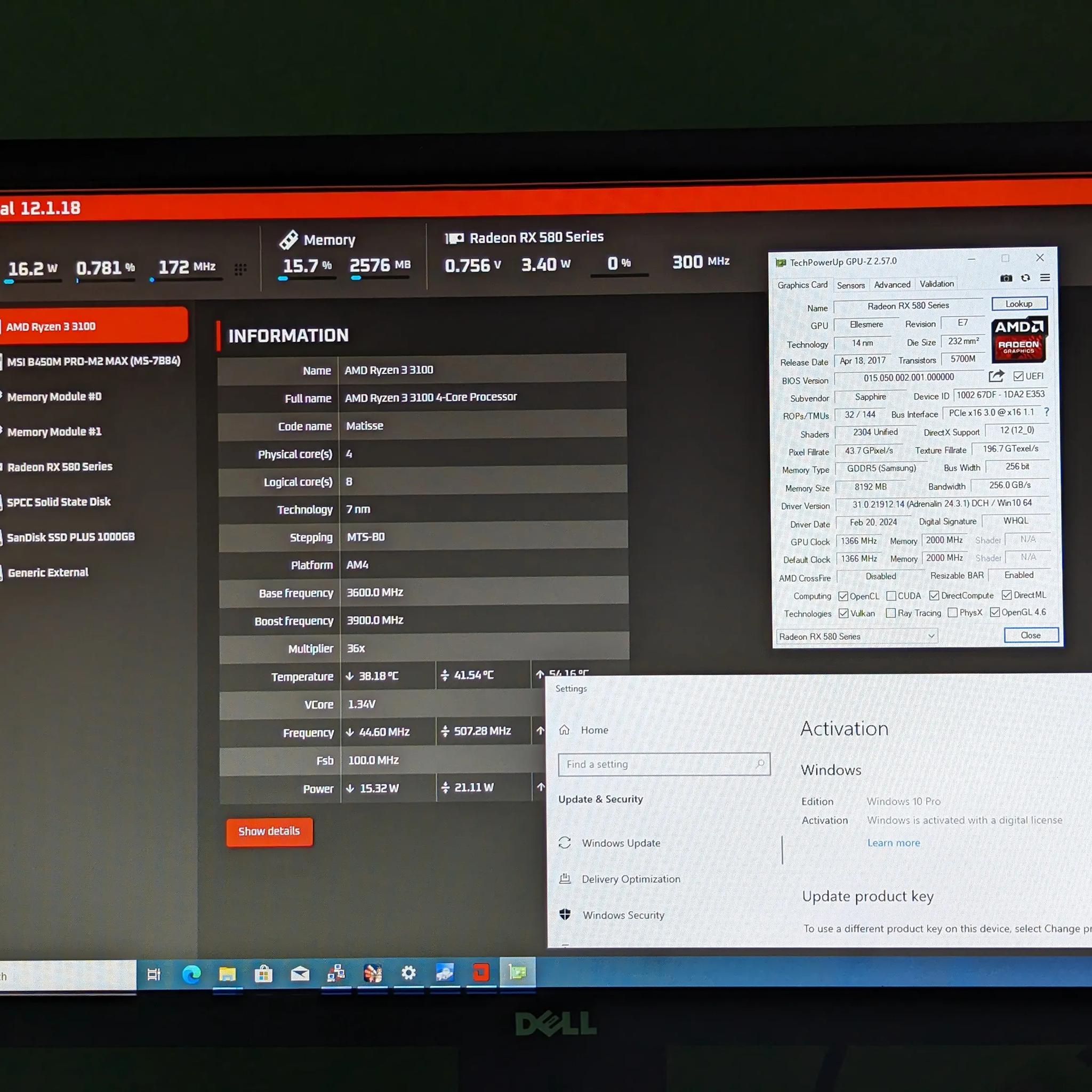Toggle the Ray Tracing checkbox

891,613
